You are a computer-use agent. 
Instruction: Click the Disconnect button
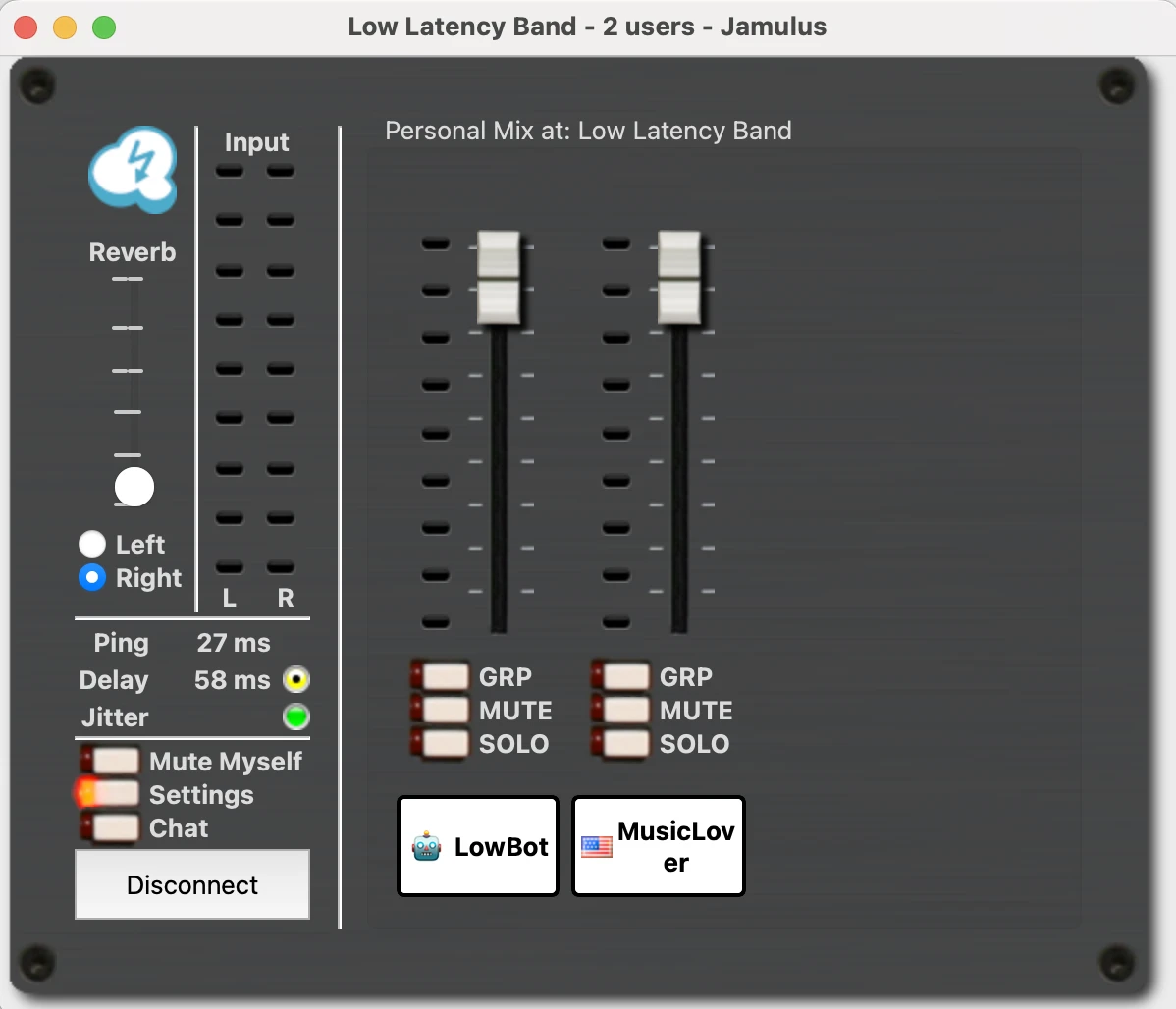(192, 884)
